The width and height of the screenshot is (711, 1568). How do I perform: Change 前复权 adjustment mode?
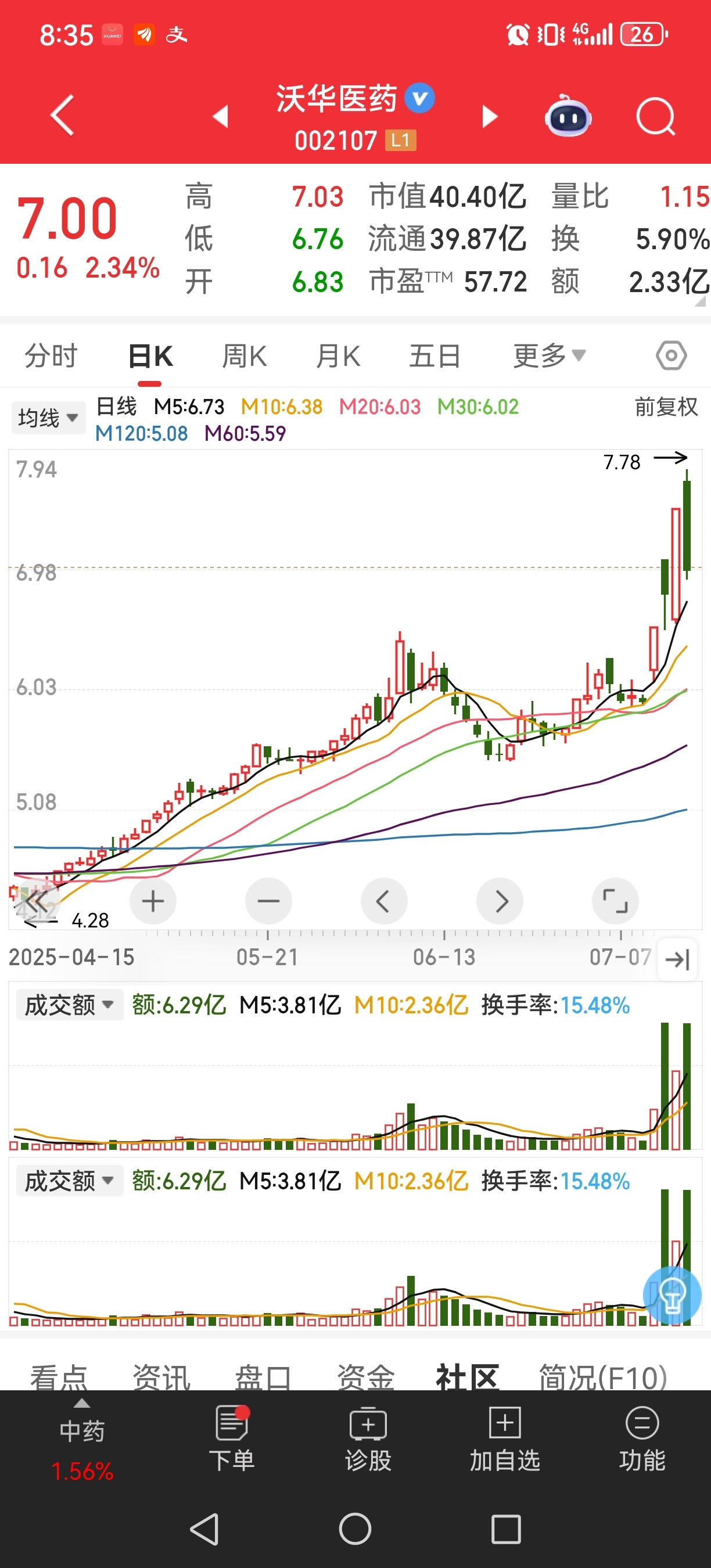point(666,407)
